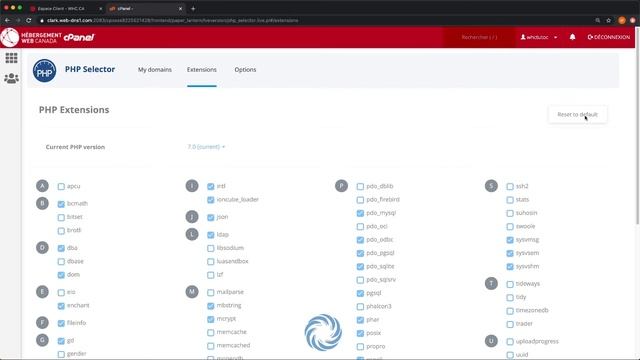Screen dimensions: 640x360
Task: Switch to the My domains tab
Action: [x=155, y=70]
